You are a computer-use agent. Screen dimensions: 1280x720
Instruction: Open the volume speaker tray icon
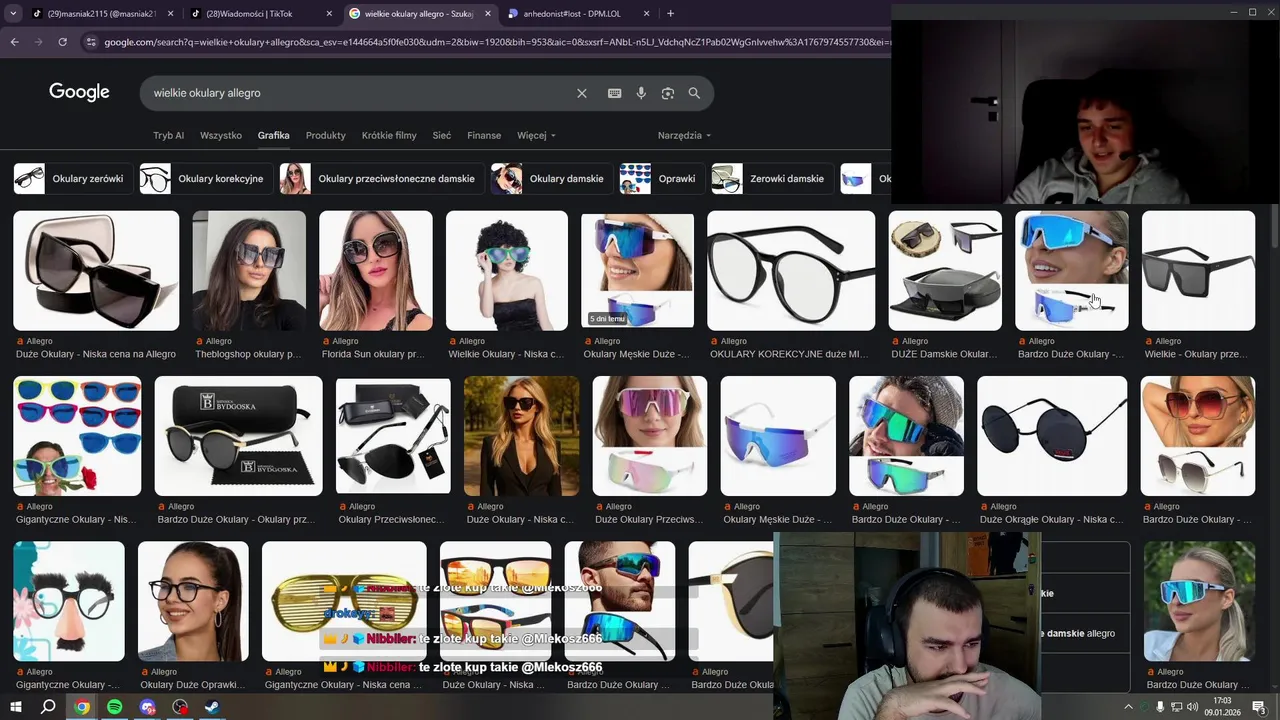point(1193,707)
